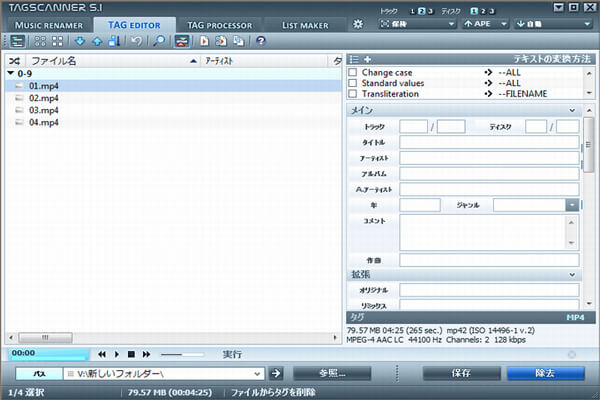600x400 pixels.
Task: Collapse the 拡張 section
Action: click(x=572, y=274)
